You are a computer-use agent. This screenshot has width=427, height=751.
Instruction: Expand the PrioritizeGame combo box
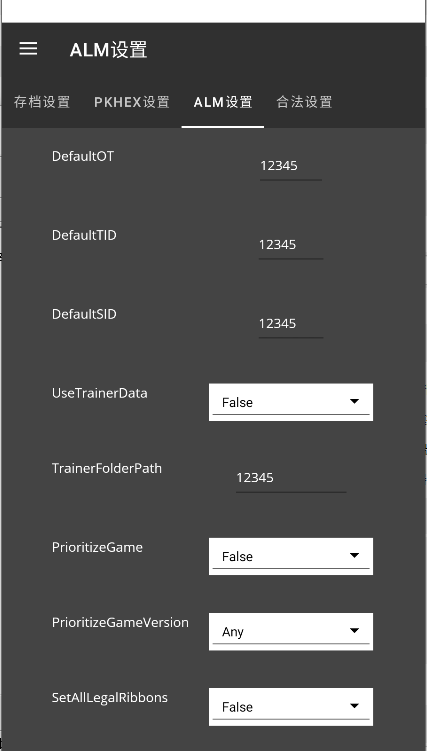click(x=291, y=556)
